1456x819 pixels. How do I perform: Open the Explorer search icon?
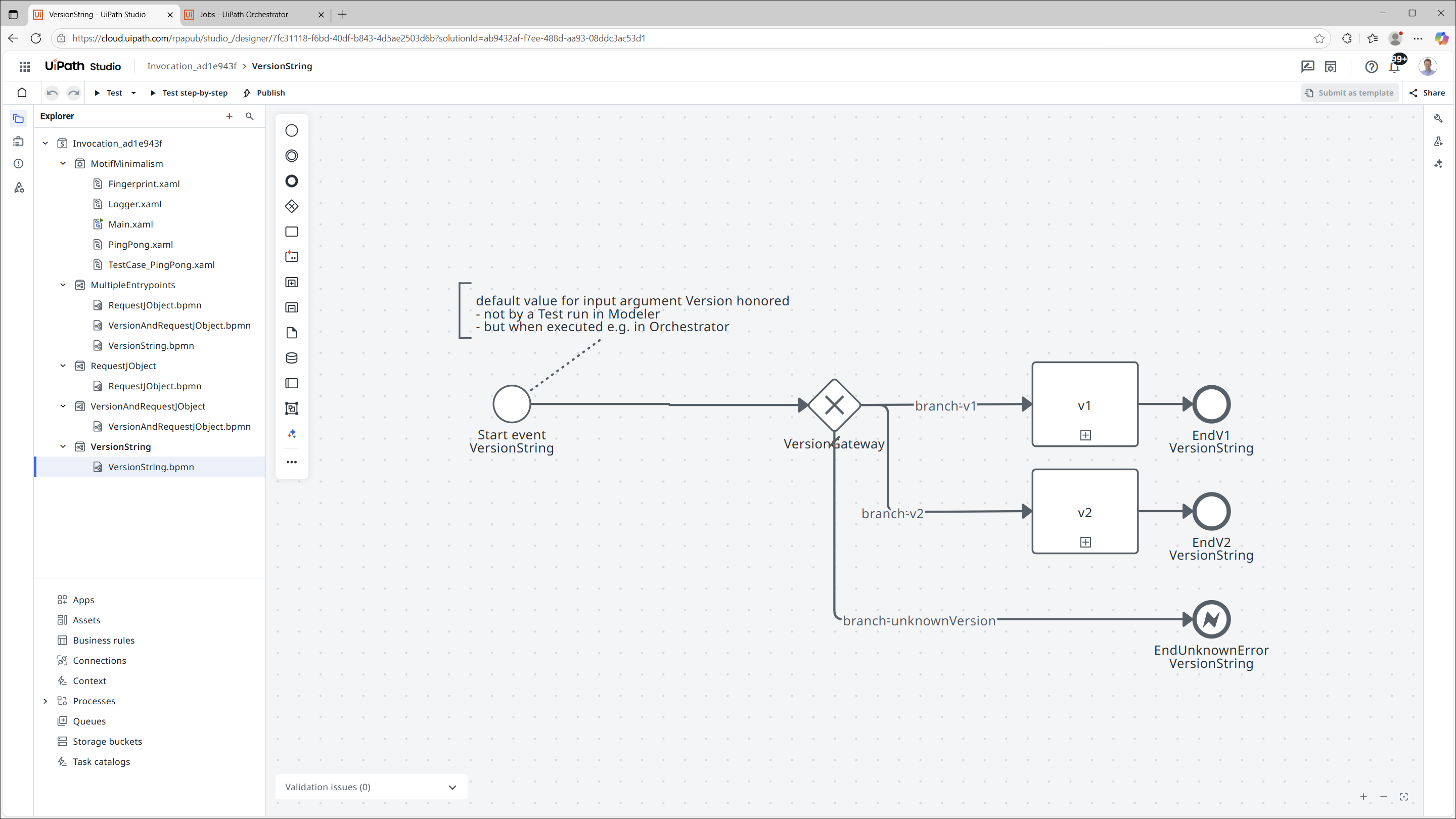point(249,116)
